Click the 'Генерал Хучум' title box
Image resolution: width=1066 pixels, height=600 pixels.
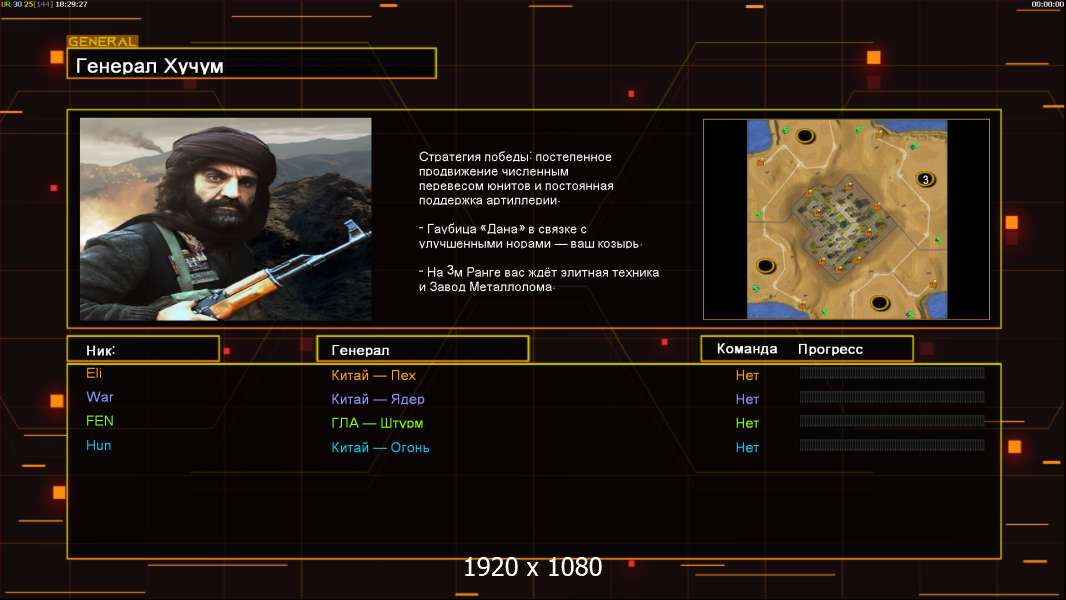[x=251, y=64]
